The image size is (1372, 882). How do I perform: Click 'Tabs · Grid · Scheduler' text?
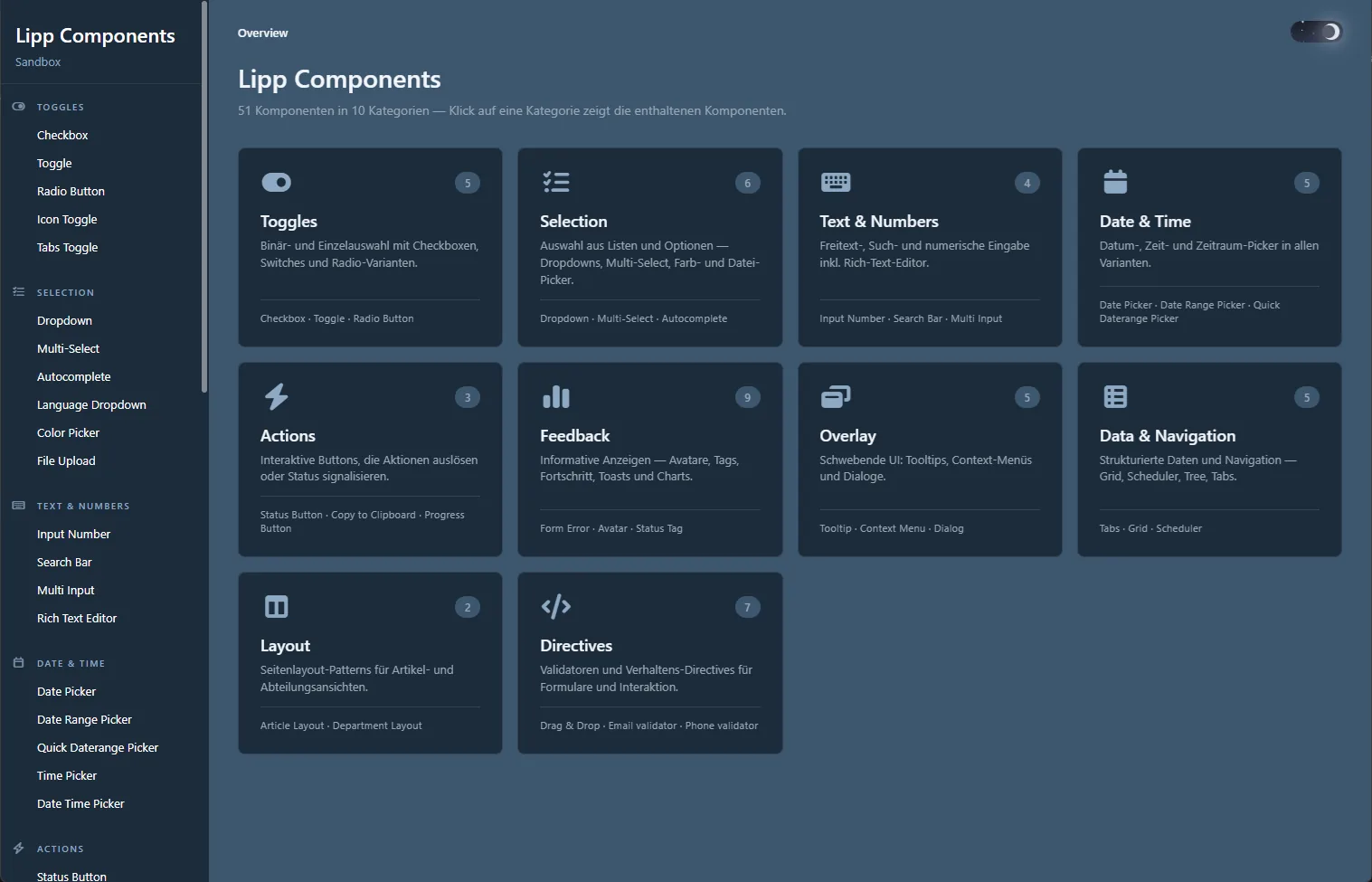coord(1150,528)
